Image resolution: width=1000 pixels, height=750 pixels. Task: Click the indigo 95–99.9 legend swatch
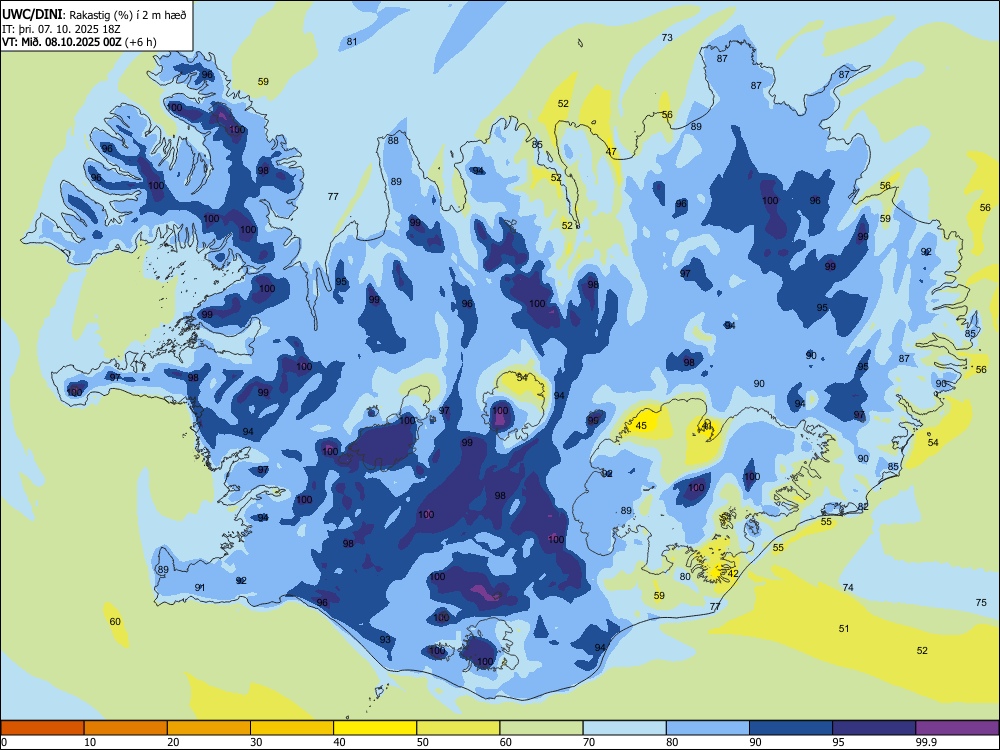pyautogui.click(x=874, y=728)
